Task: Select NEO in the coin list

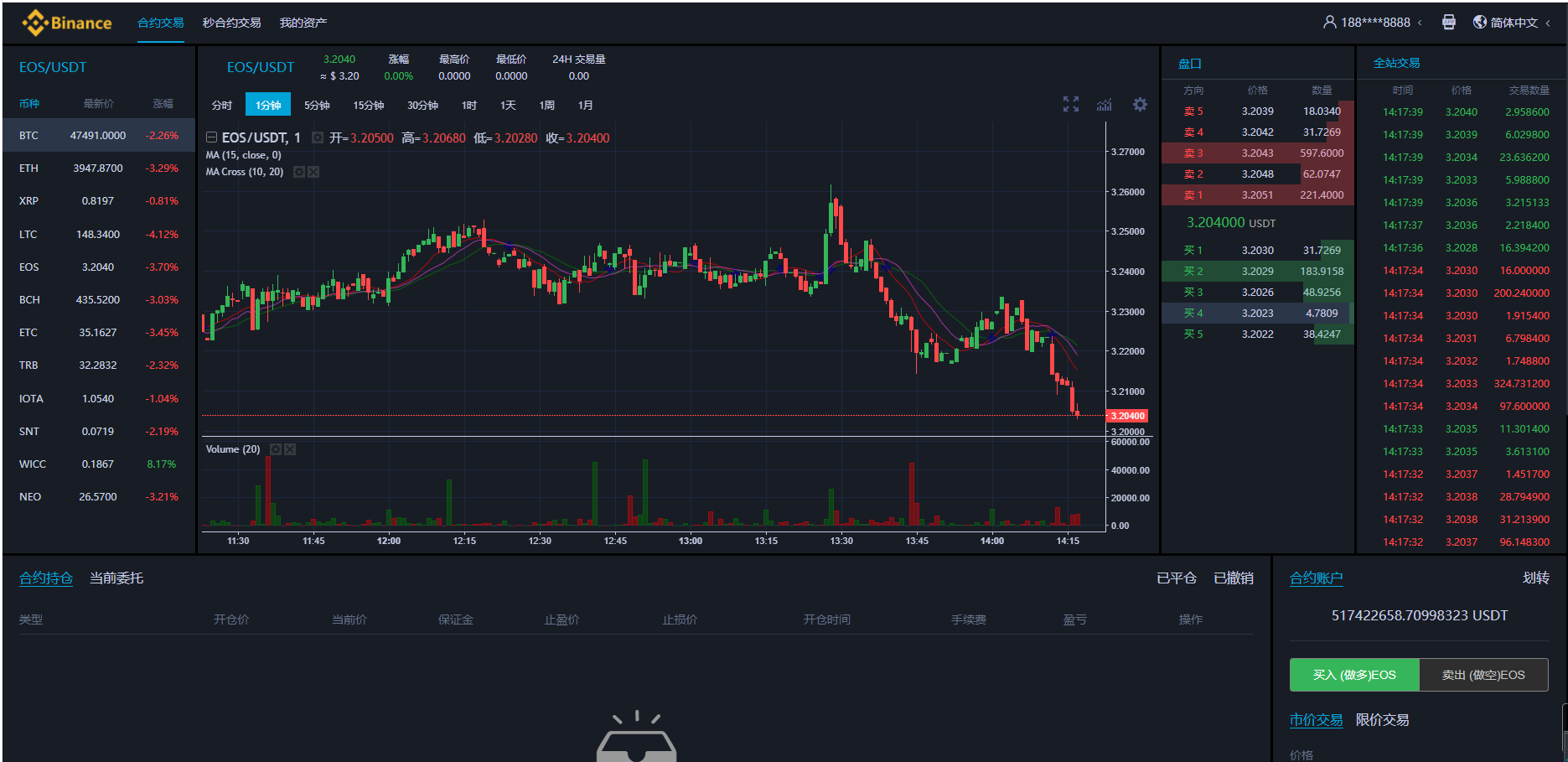Action: (x=99, y=497)
